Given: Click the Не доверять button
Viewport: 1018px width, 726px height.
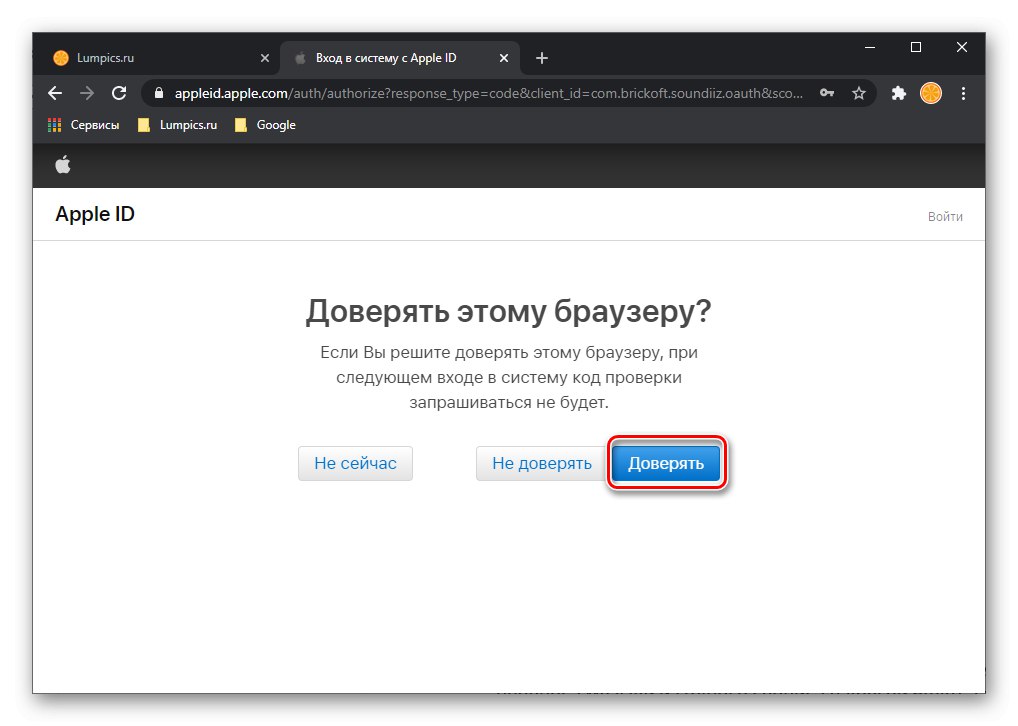Looking at the screenshot, I should [x=541, y=463].
